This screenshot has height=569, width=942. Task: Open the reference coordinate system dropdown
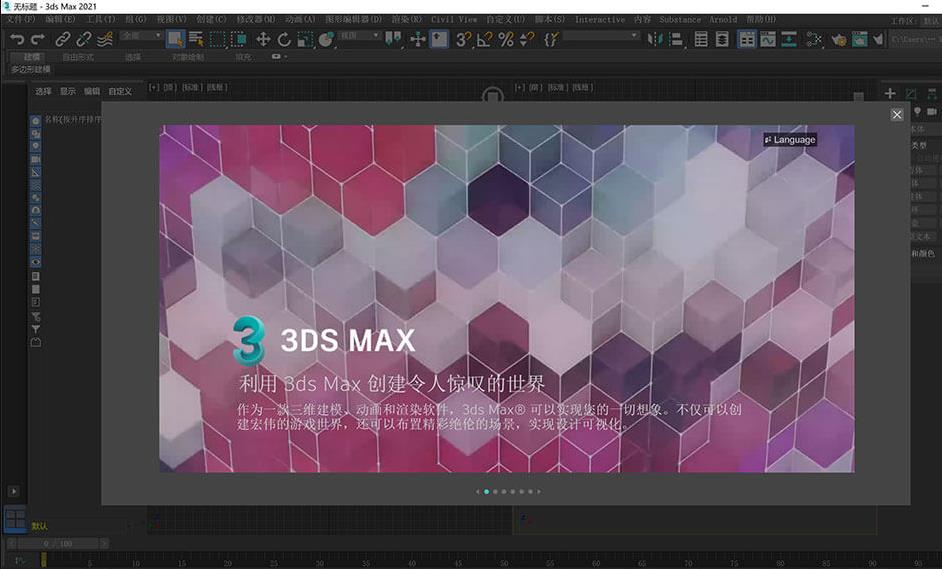(x=360, y=36)
